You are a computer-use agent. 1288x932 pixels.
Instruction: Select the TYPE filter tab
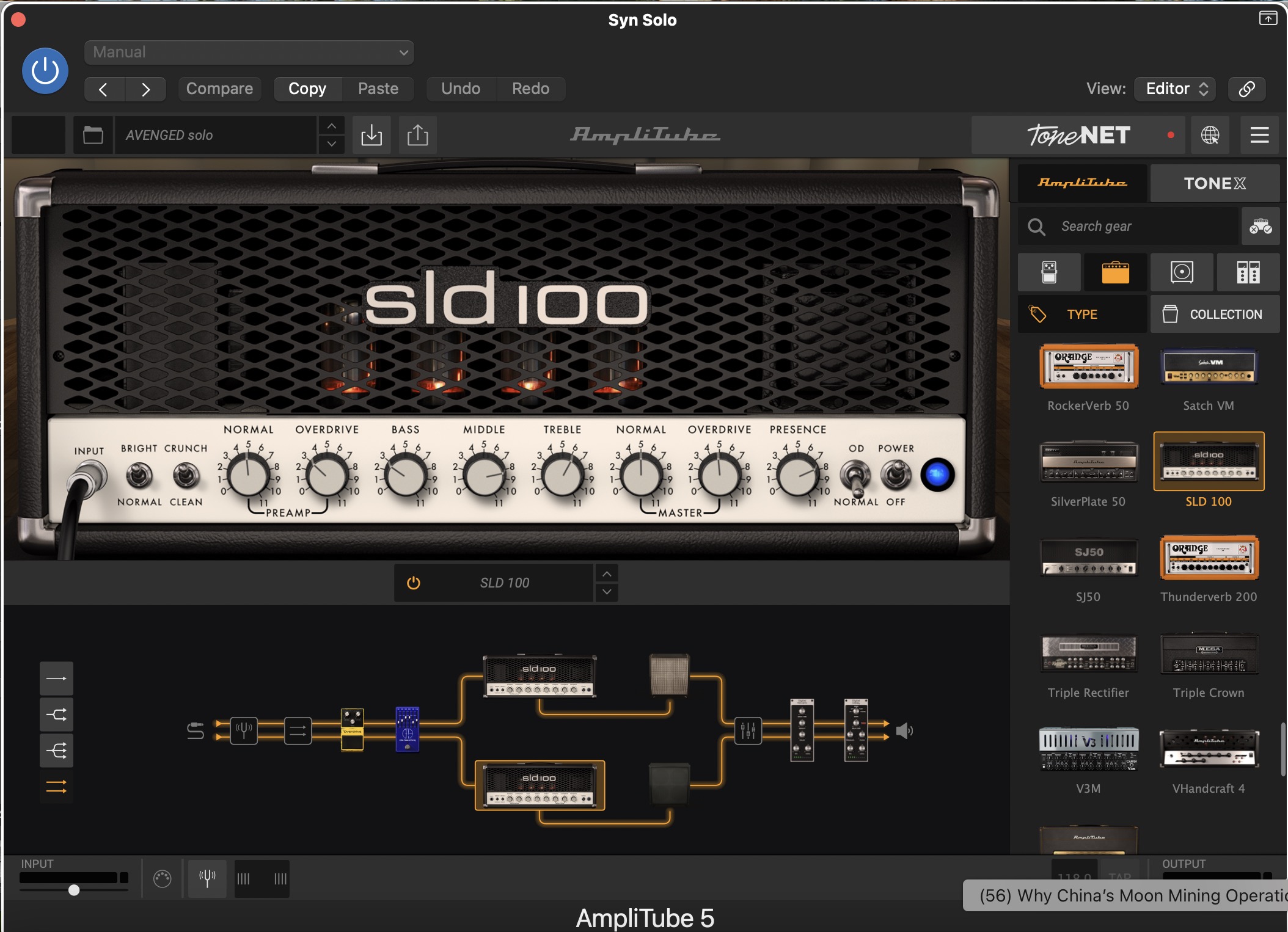coord(1082,315)
